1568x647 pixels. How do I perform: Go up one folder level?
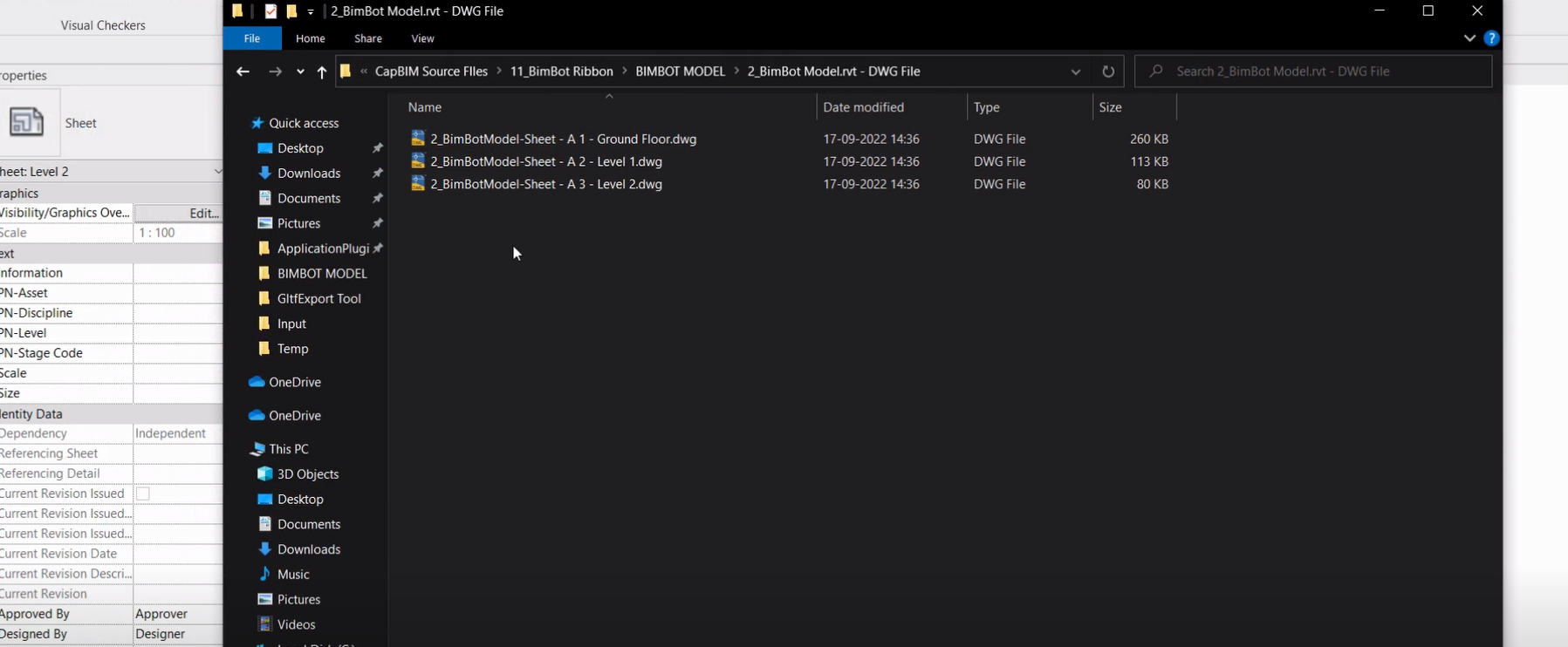322,72
